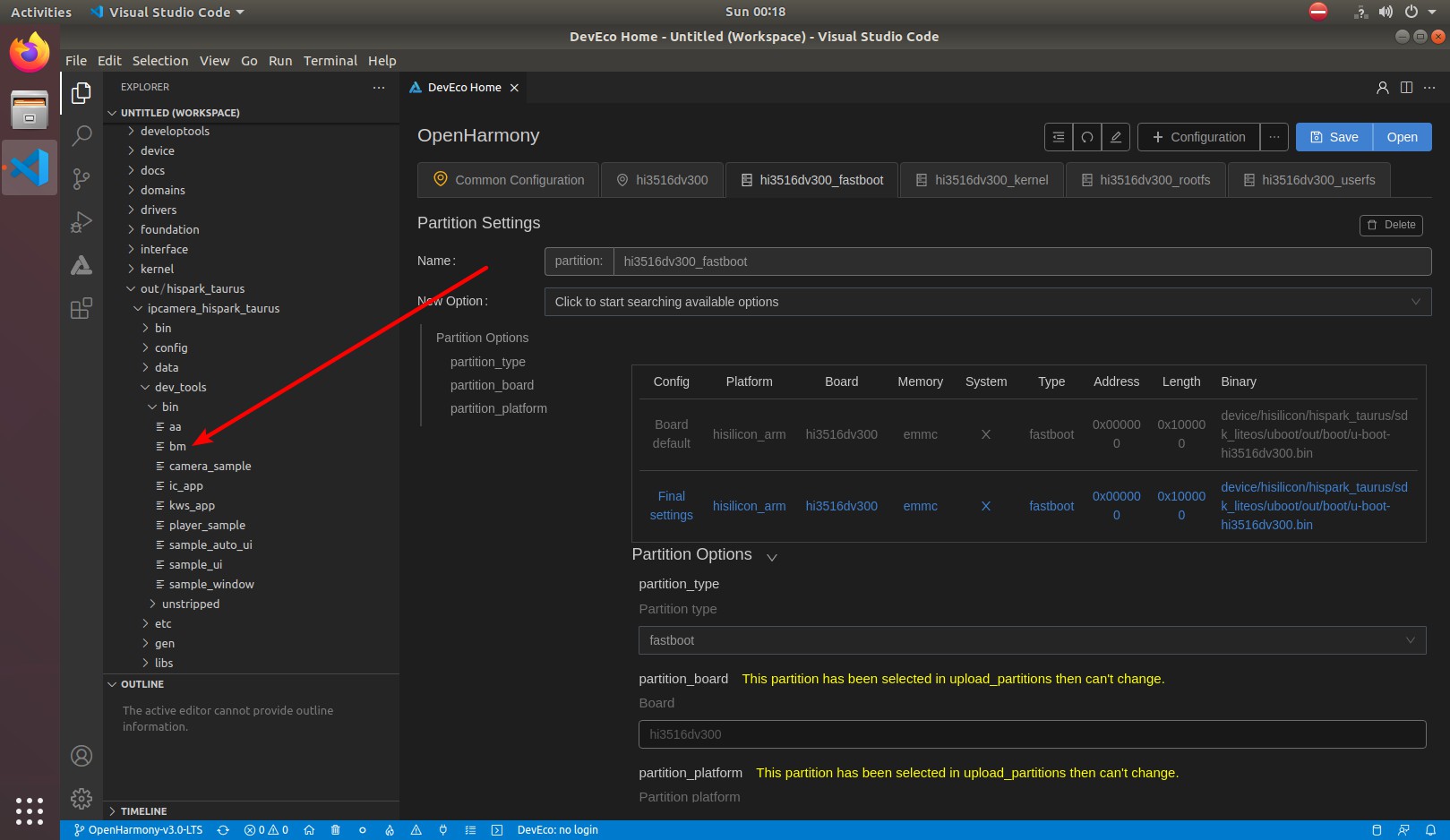Viewport: 1450px width, 840px height.
Task: Open the Run and Debug view
Action: pos(82,222)
